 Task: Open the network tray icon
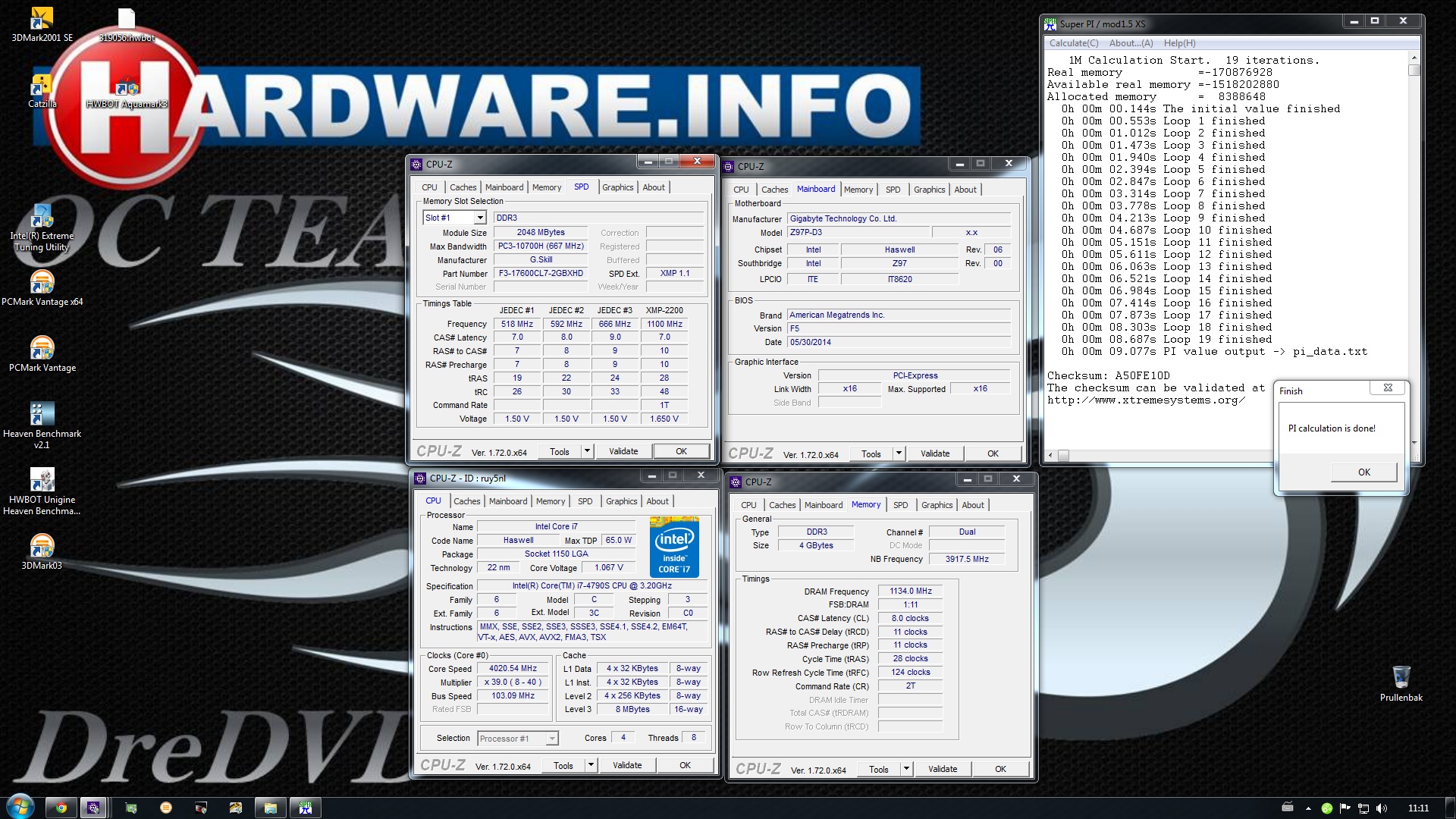(x=1363, y=808)
